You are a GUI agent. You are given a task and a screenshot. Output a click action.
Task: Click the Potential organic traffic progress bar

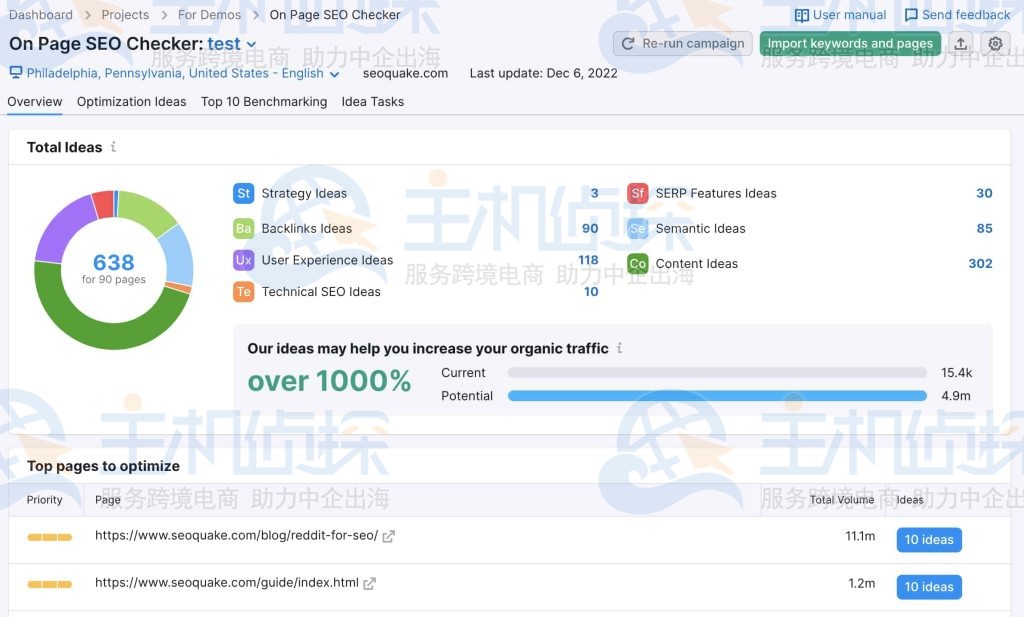click(x=716, y=395)
